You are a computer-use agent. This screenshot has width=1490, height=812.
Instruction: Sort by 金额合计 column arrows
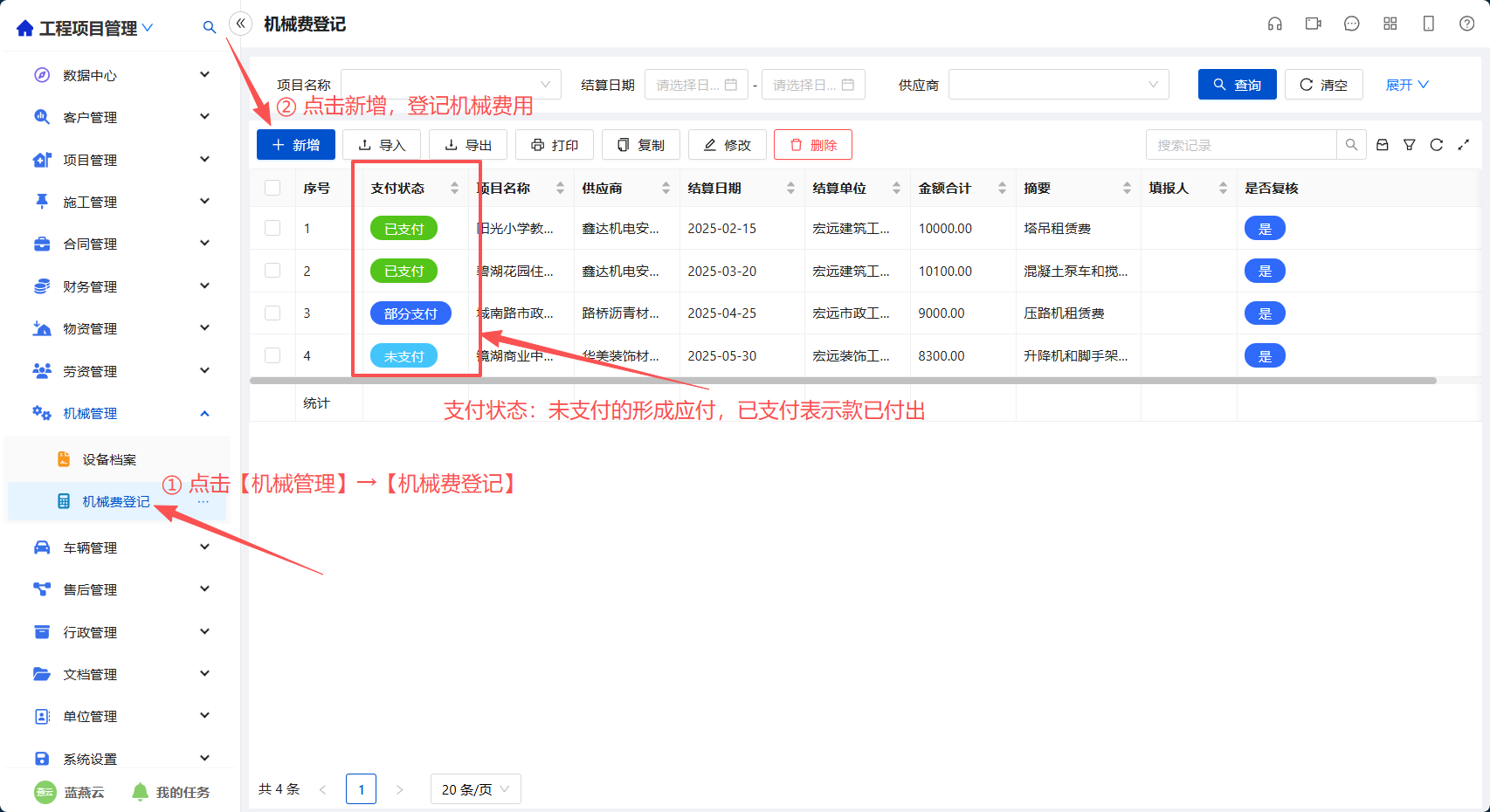coord(1002,188)
